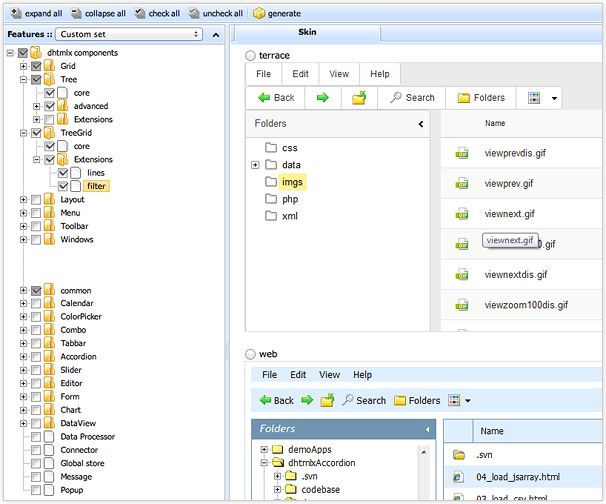Viewport: 606px width, 504px height.
Task: Click the view mode grid icon in web toolbar
Action: click(454, 400)
